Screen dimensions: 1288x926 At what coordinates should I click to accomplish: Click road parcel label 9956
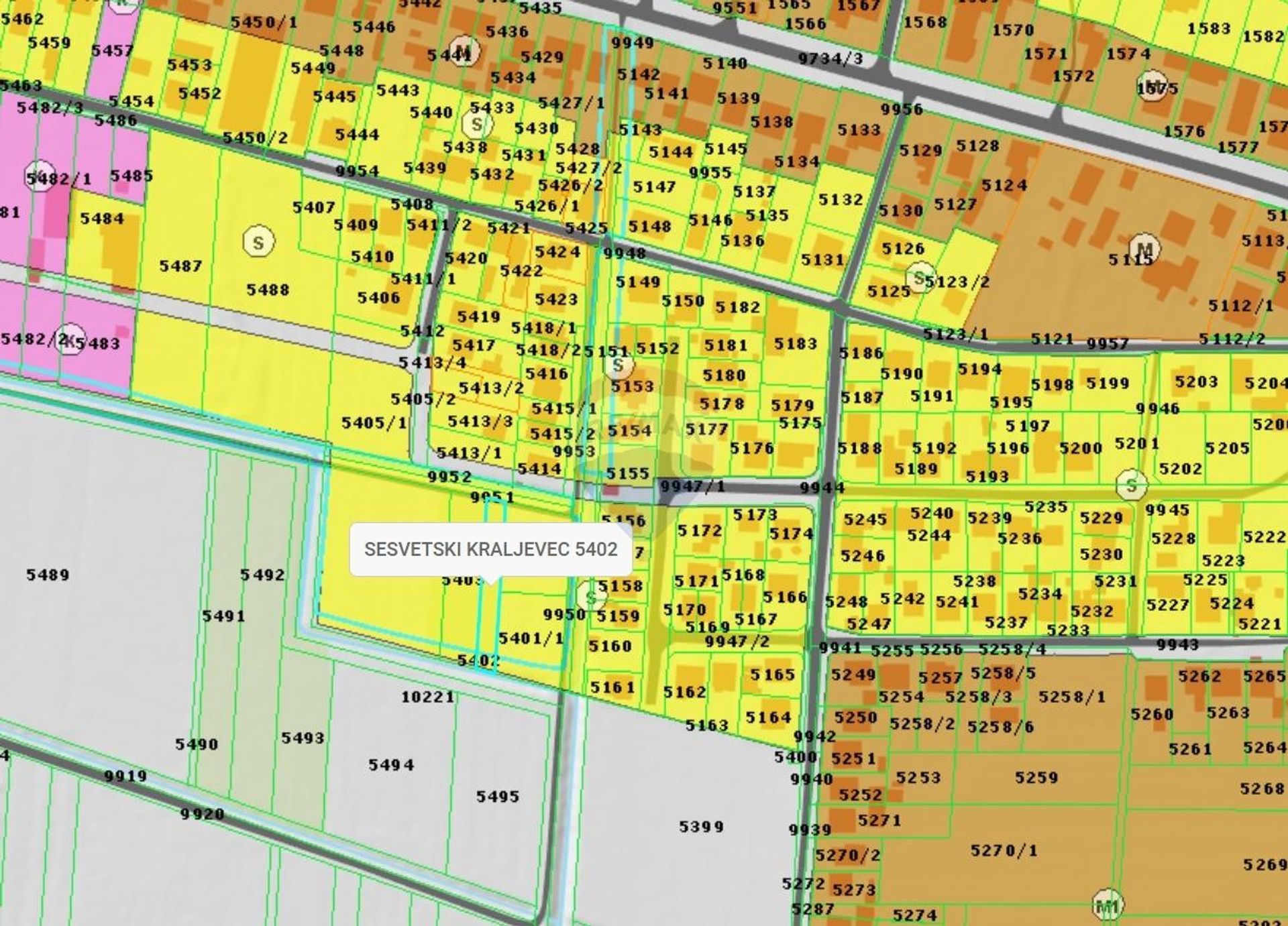902,109
